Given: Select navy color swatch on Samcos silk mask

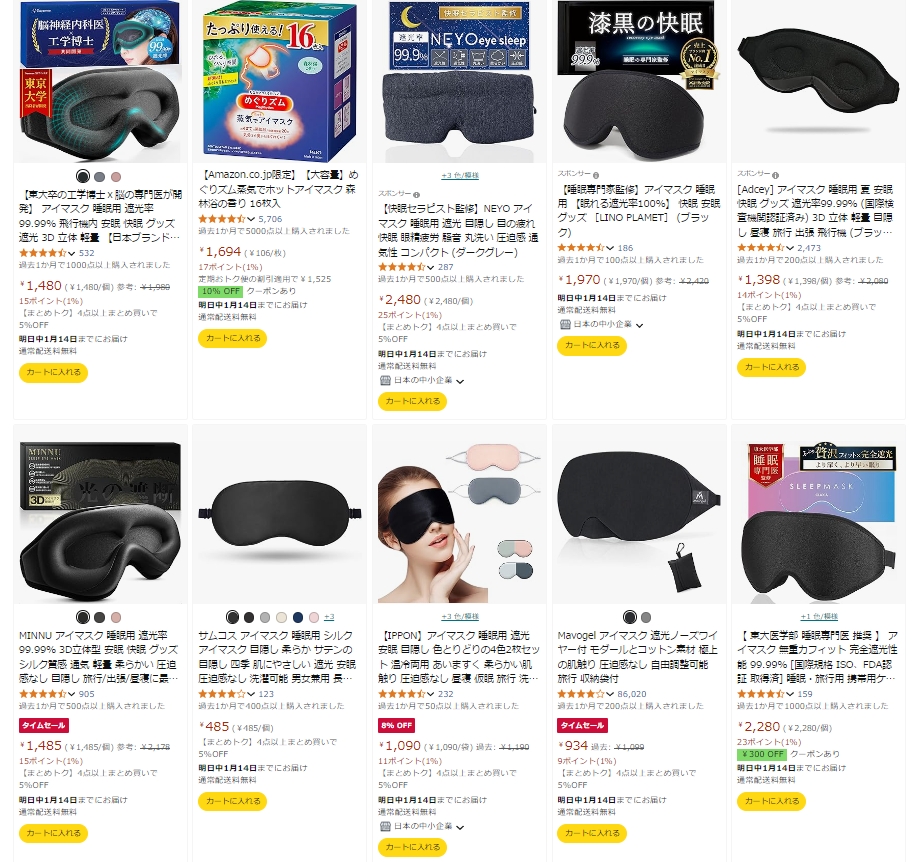Looking at the screenshot, I should click(298, 617).
